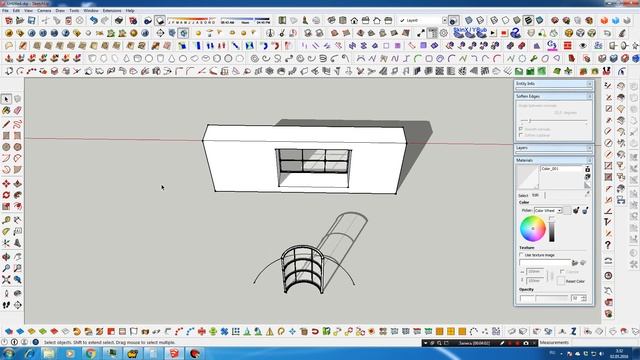
Task: Click the question mark help icon
Action: (x=608, y=245)
